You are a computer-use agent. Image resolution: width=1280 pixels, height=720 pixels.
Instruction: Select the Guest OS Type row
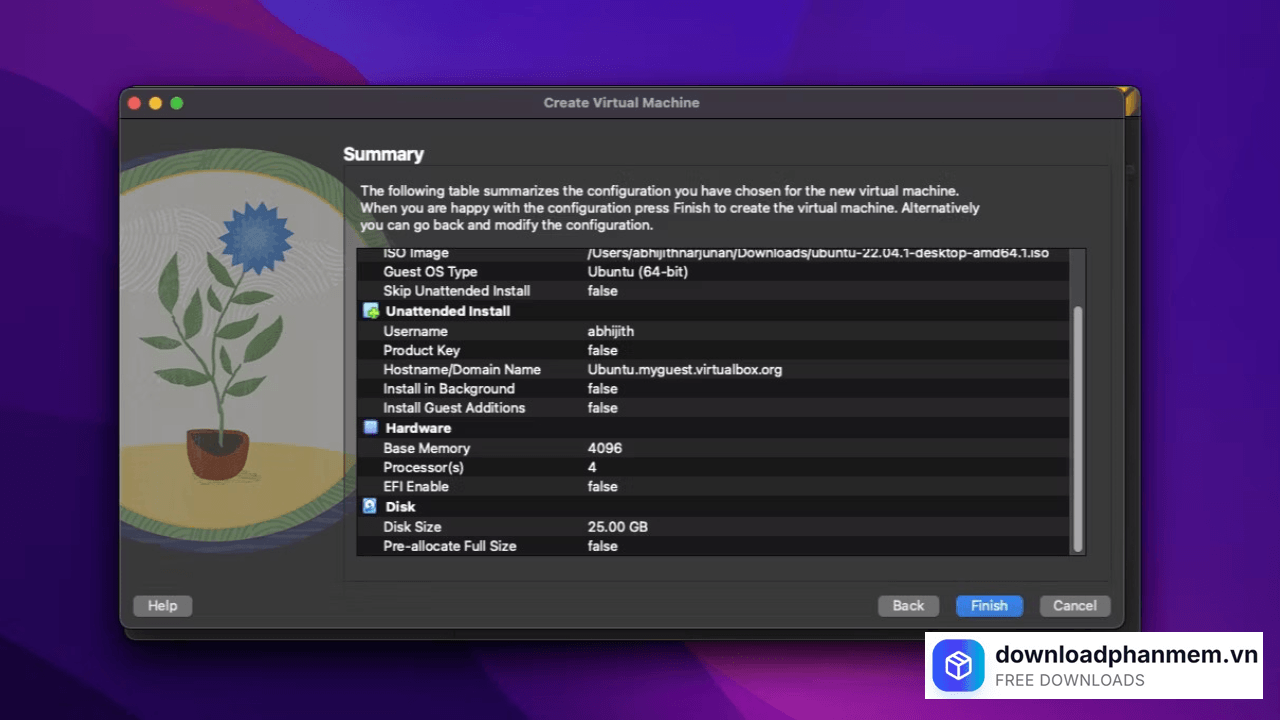(600, 271)
